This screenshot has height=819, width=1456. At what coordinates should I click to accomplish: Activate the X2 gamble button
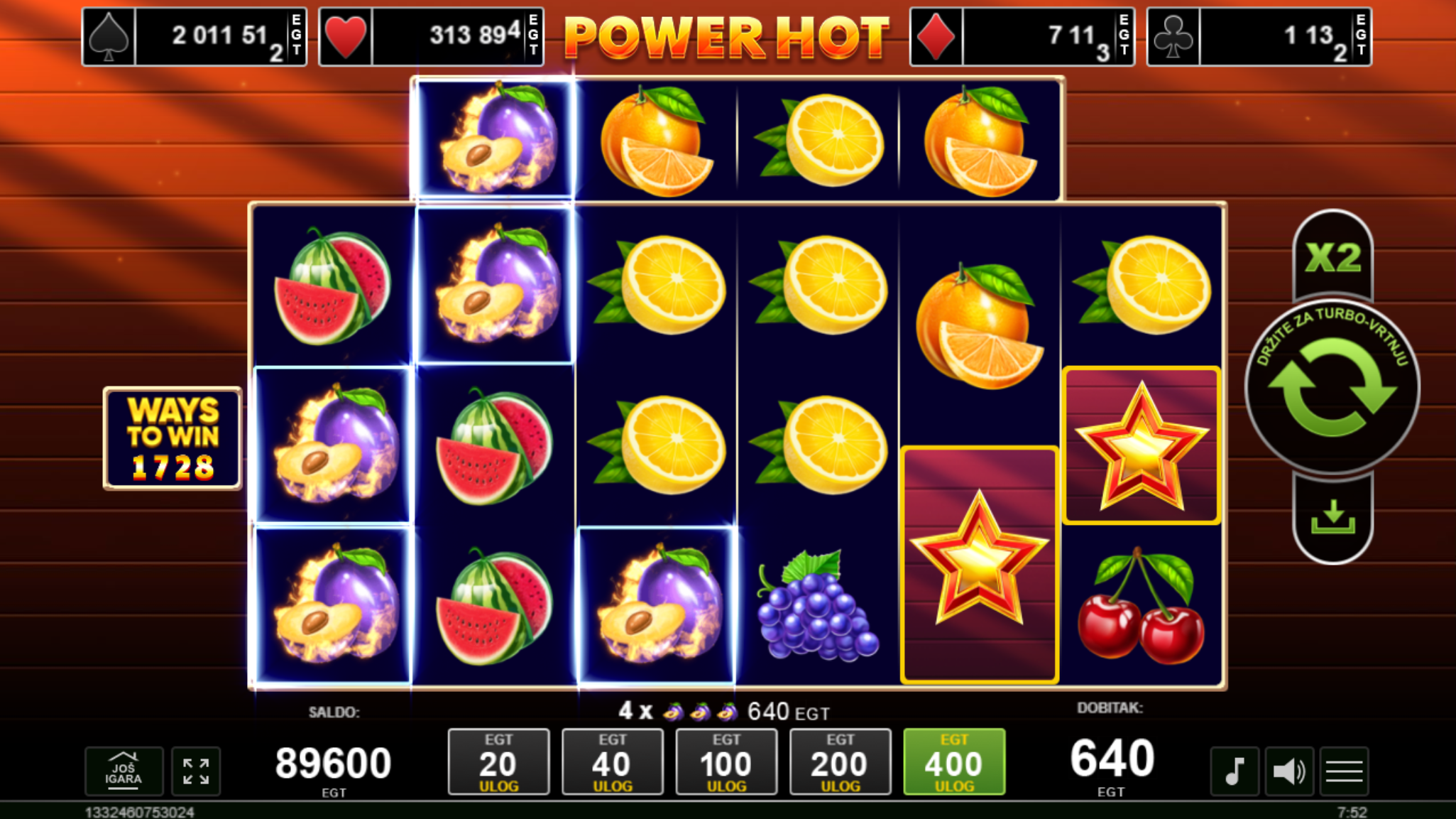(1333, 256)
